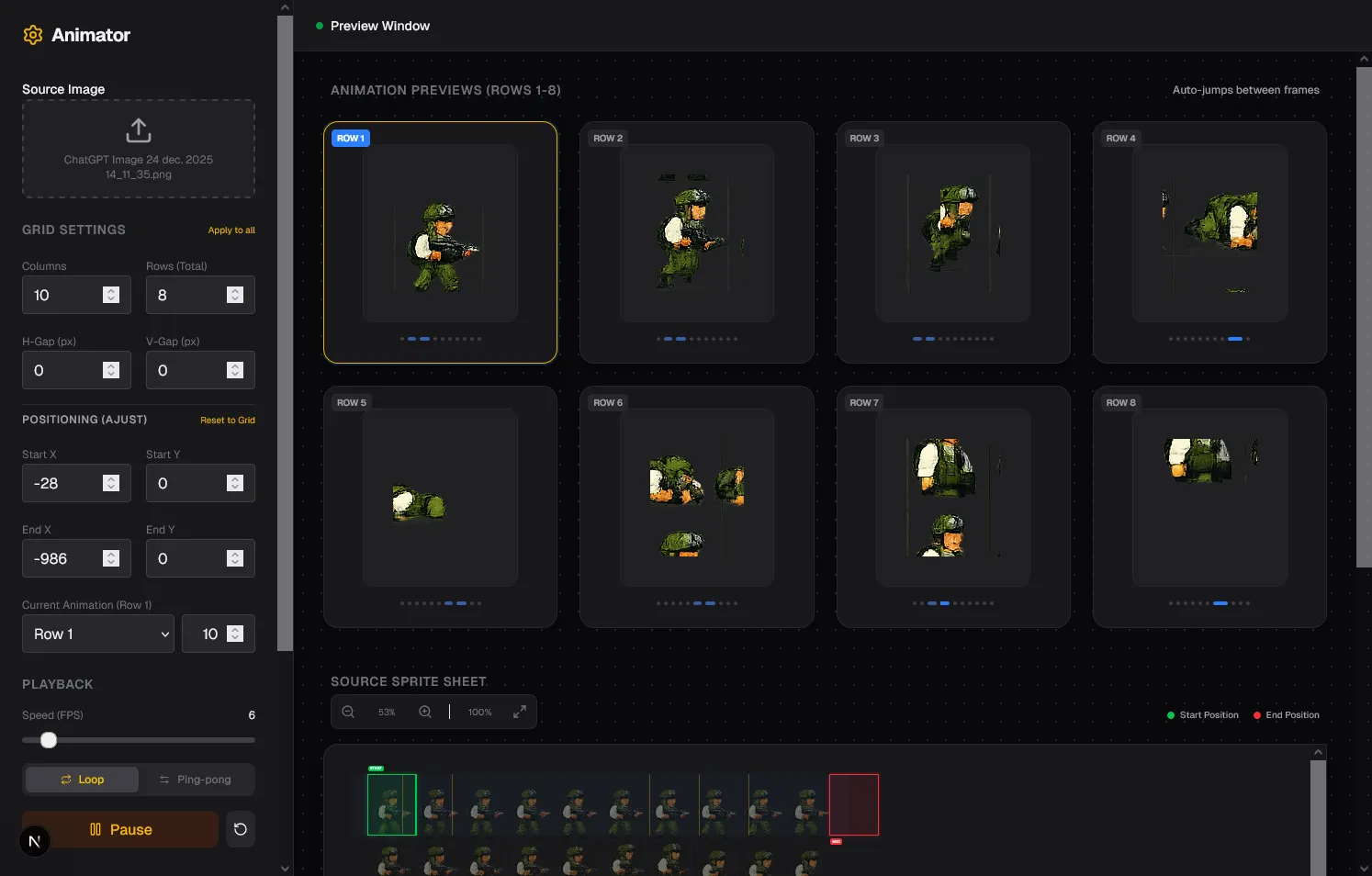Click the Start X stepper down arrow
The image size is (1372, 876).
coord(111,489)
